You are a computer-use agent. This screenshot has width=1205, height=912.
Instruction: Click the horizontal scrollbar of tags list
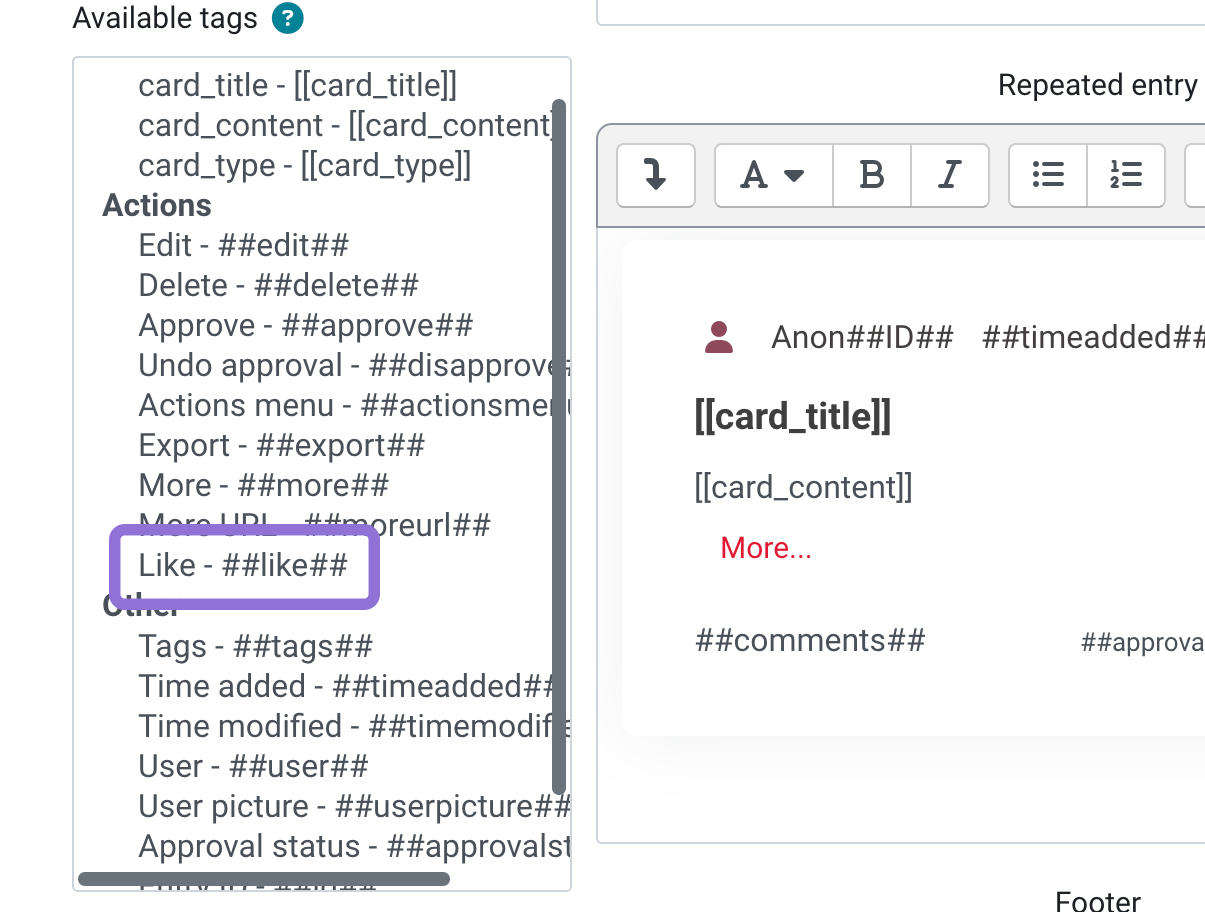(x=264, y=879)
